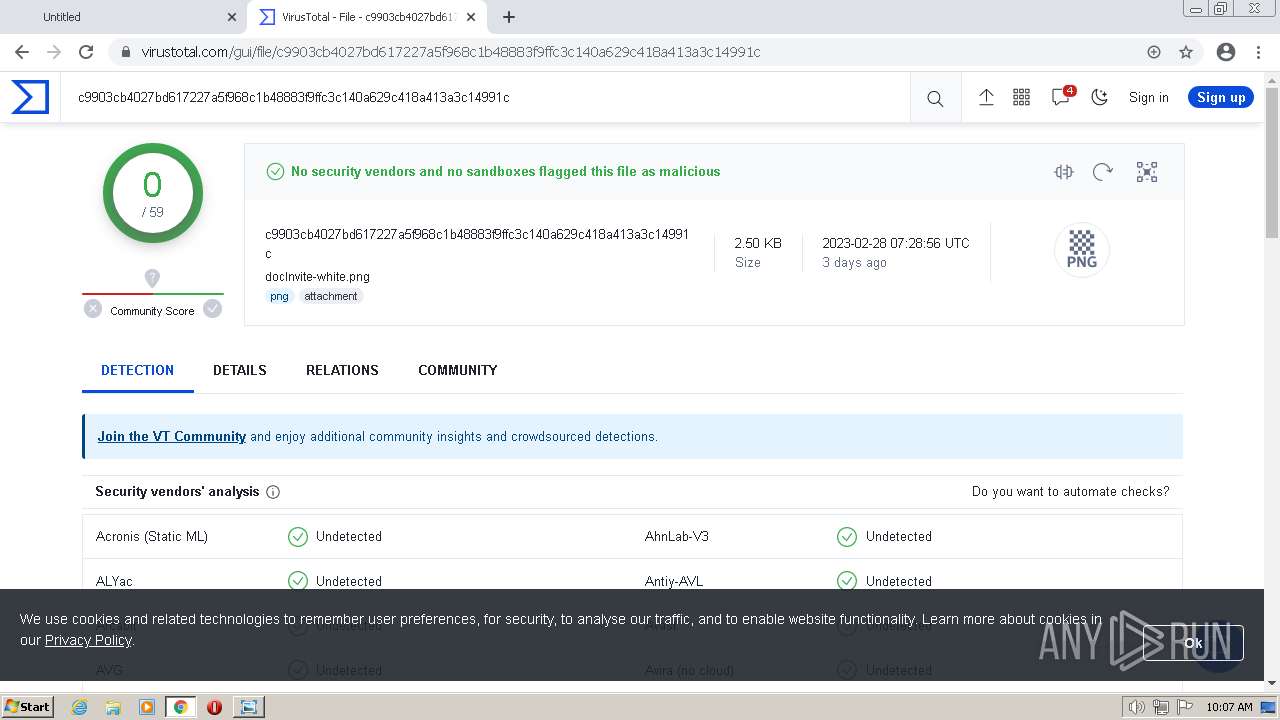Click info icon beside Security vendors' analysis
The height and width of the screenshot is (720, 1280).
point(273,492)
